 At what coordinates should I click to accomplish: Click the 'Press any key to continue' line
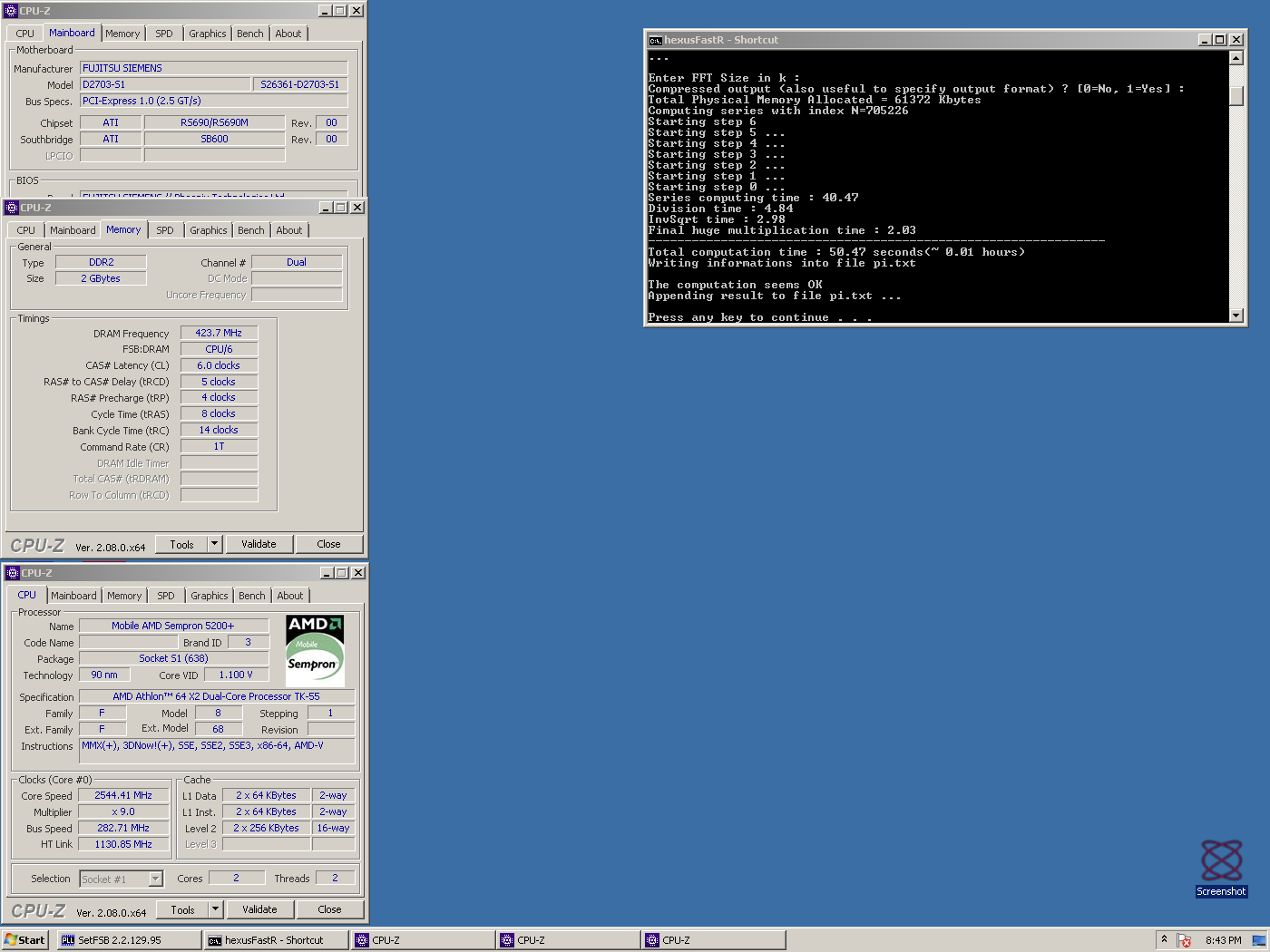pyautogui.click(x=760, y=317)
